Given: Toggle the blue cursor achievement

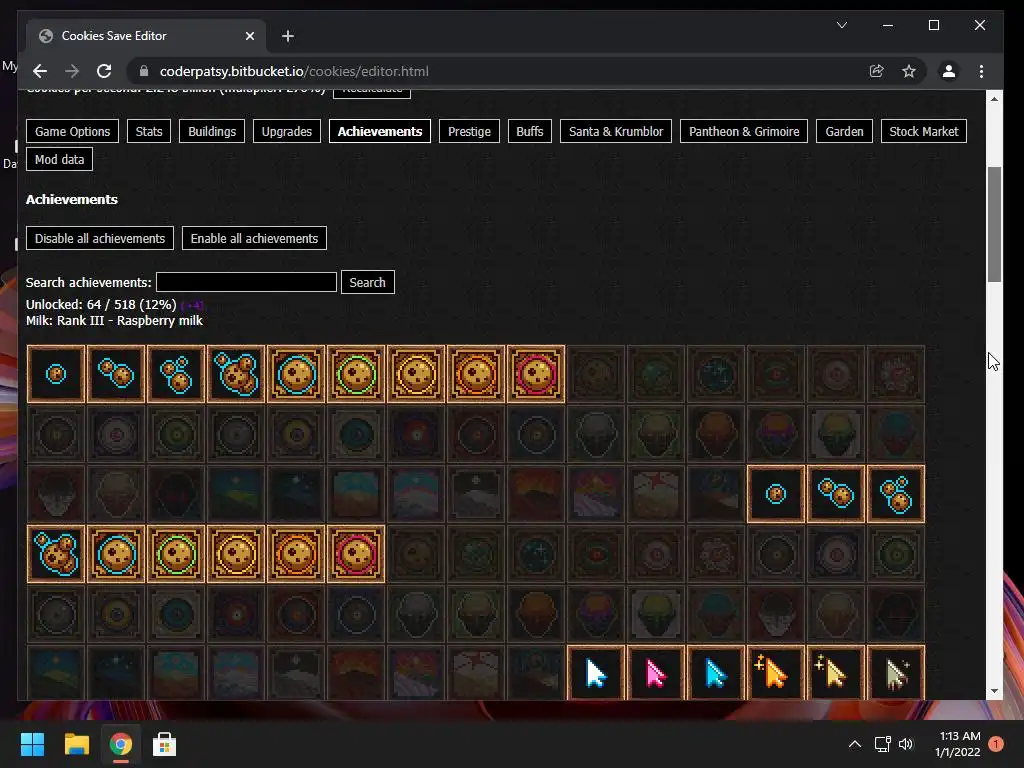Looking at the screenshot, I should [716, 673].
